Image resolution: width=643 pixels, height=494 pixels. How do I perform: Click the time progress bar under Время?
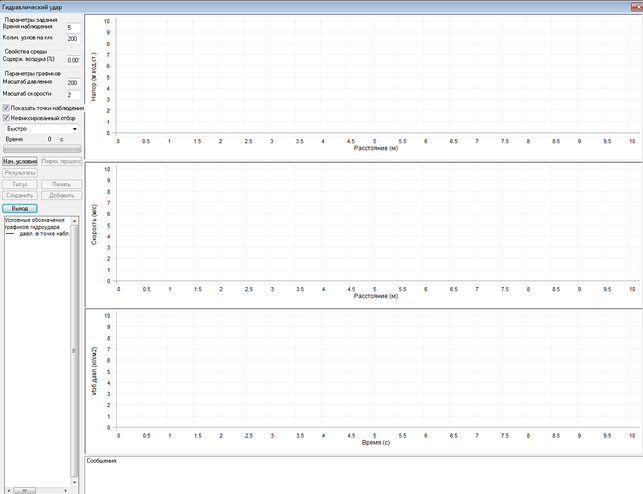point(40,149)
